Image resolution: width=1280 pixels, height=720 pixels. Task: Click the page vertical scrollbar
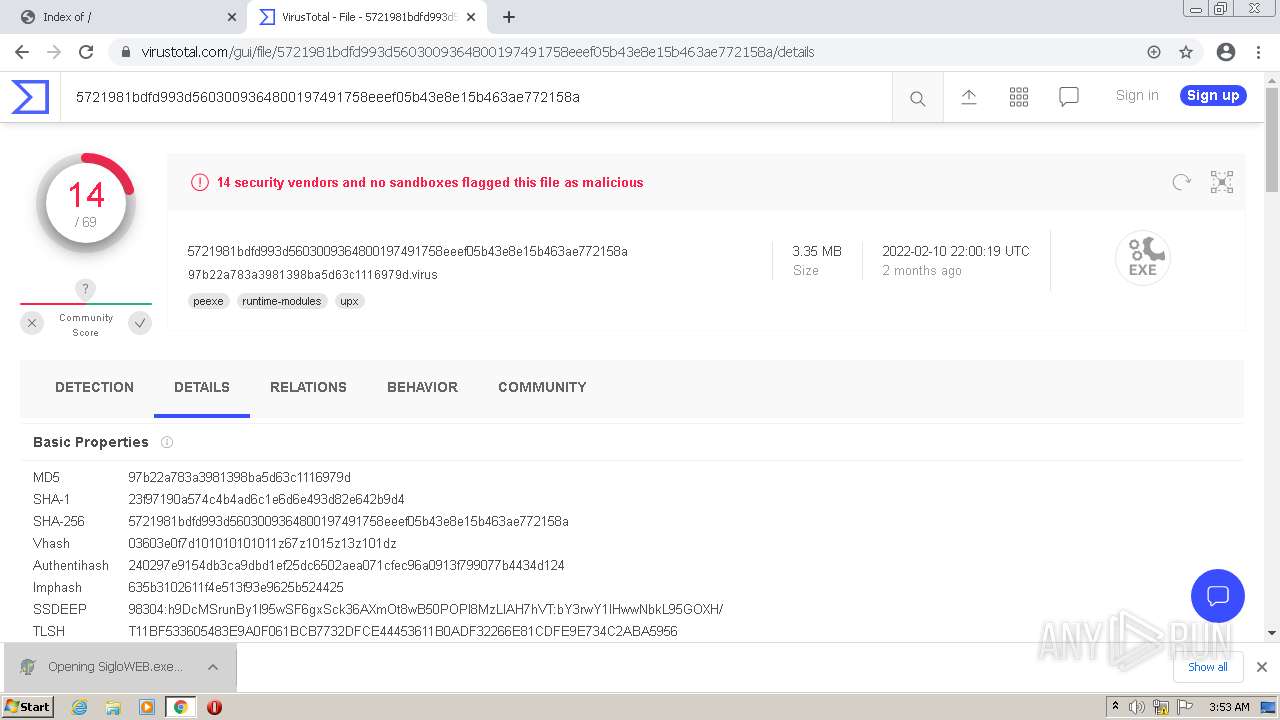pyautogui.click(x=1272, y=140)
